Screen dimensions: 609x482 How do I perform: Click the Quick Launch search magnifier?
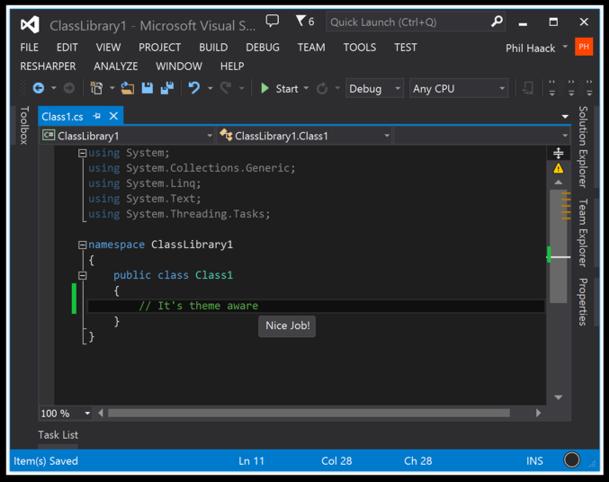point(497,21)
